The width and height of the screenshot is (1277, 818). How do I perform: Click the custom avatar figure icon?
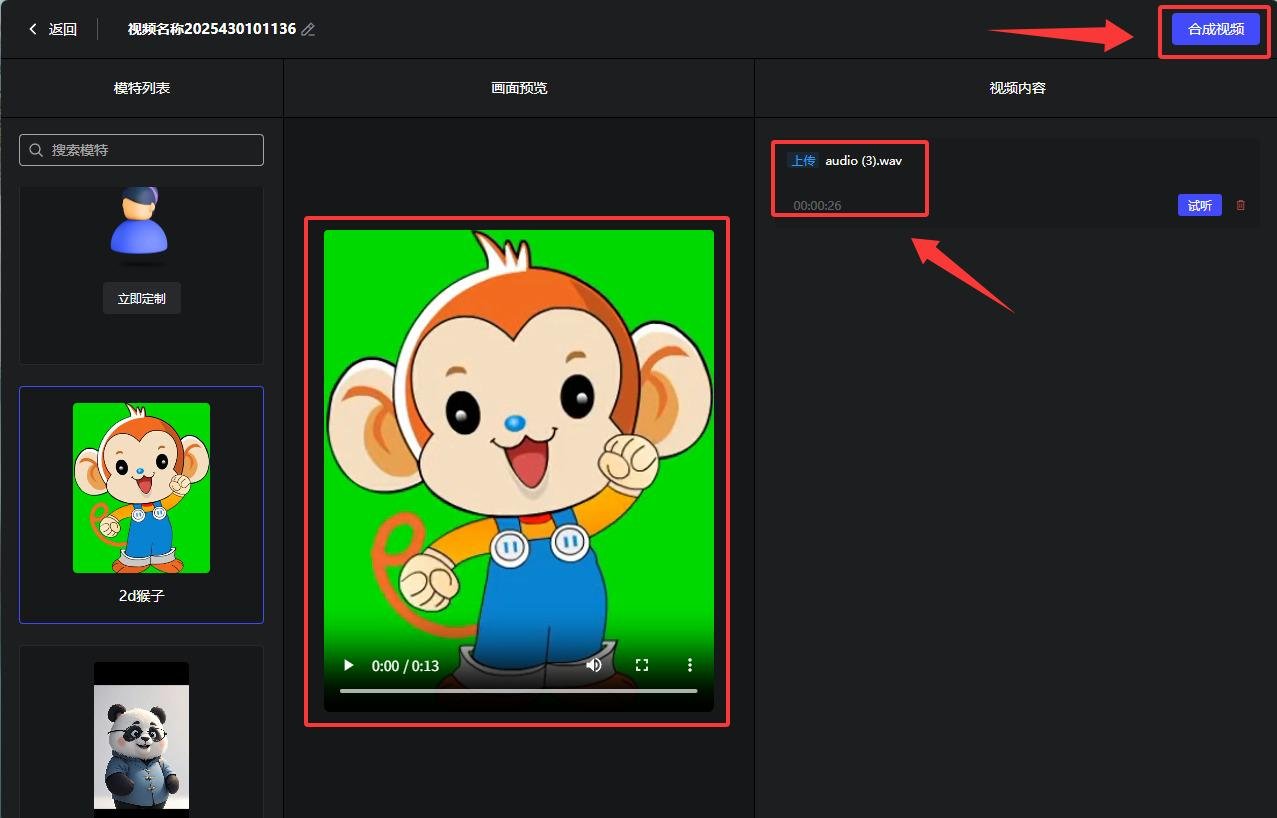click(139, 222)
